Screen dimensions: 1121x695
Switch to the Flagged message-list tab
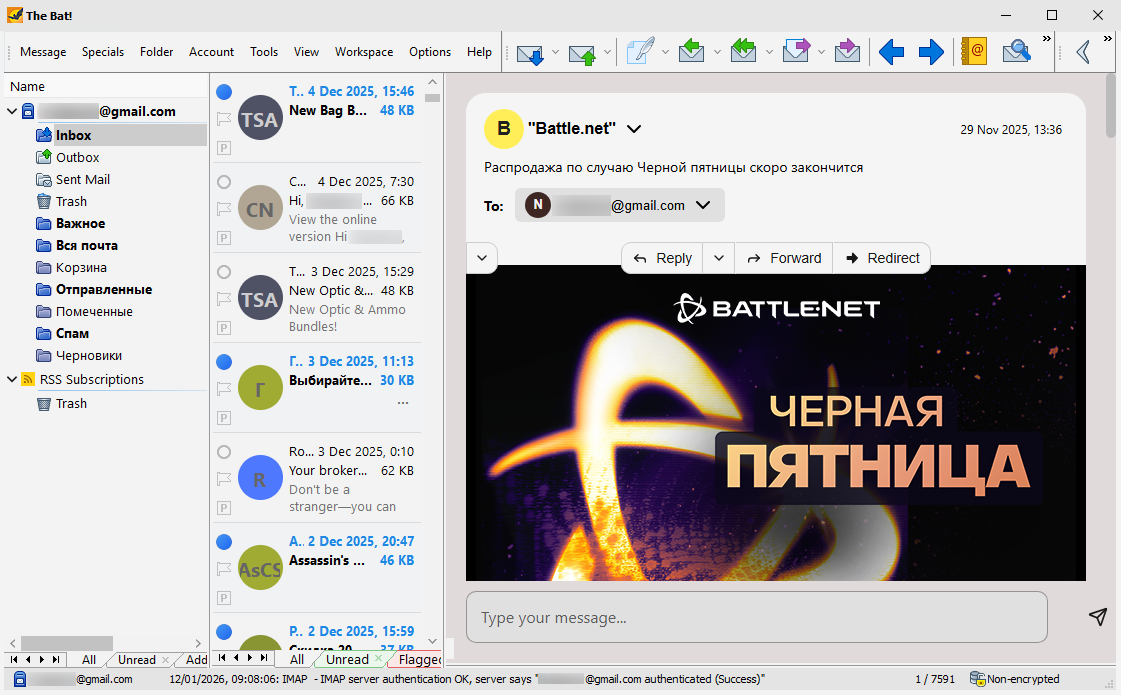(419, 659)
